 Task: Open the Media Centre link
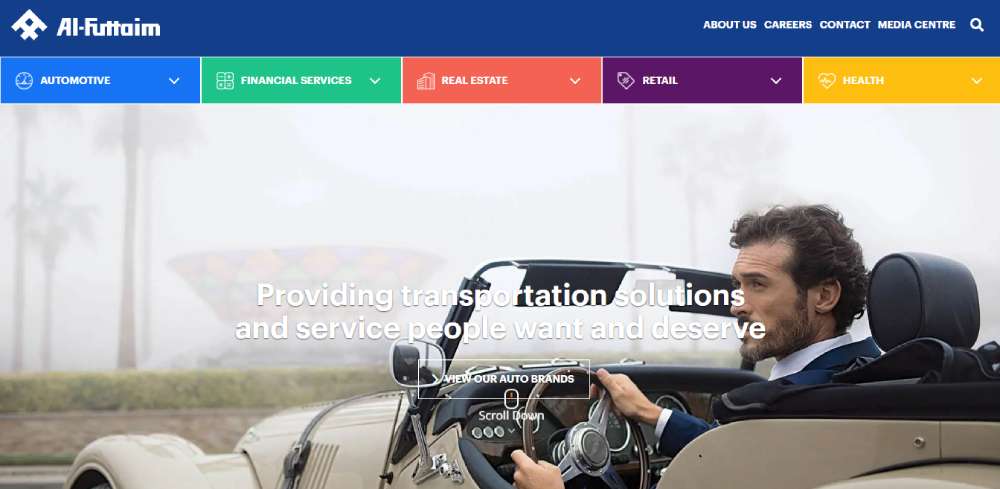916,25
